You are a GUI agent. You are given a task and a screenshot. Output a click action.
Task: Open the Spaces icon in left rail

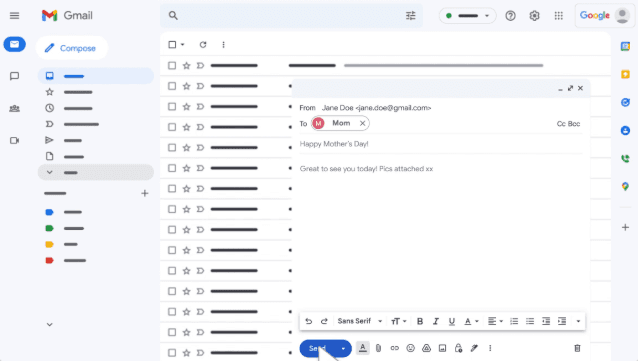(x=15, y=108)
